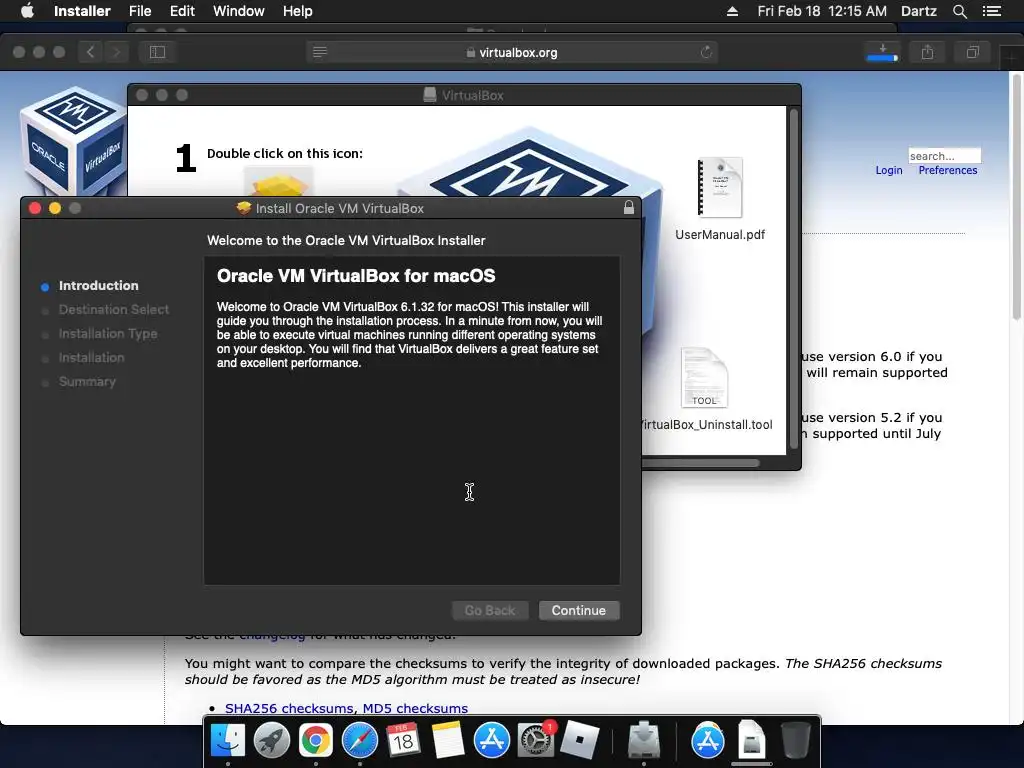Image resolution: width=1024 pixels, height=768 pixels.
Task: Show Safari downloads button
Action: [882, 52]
